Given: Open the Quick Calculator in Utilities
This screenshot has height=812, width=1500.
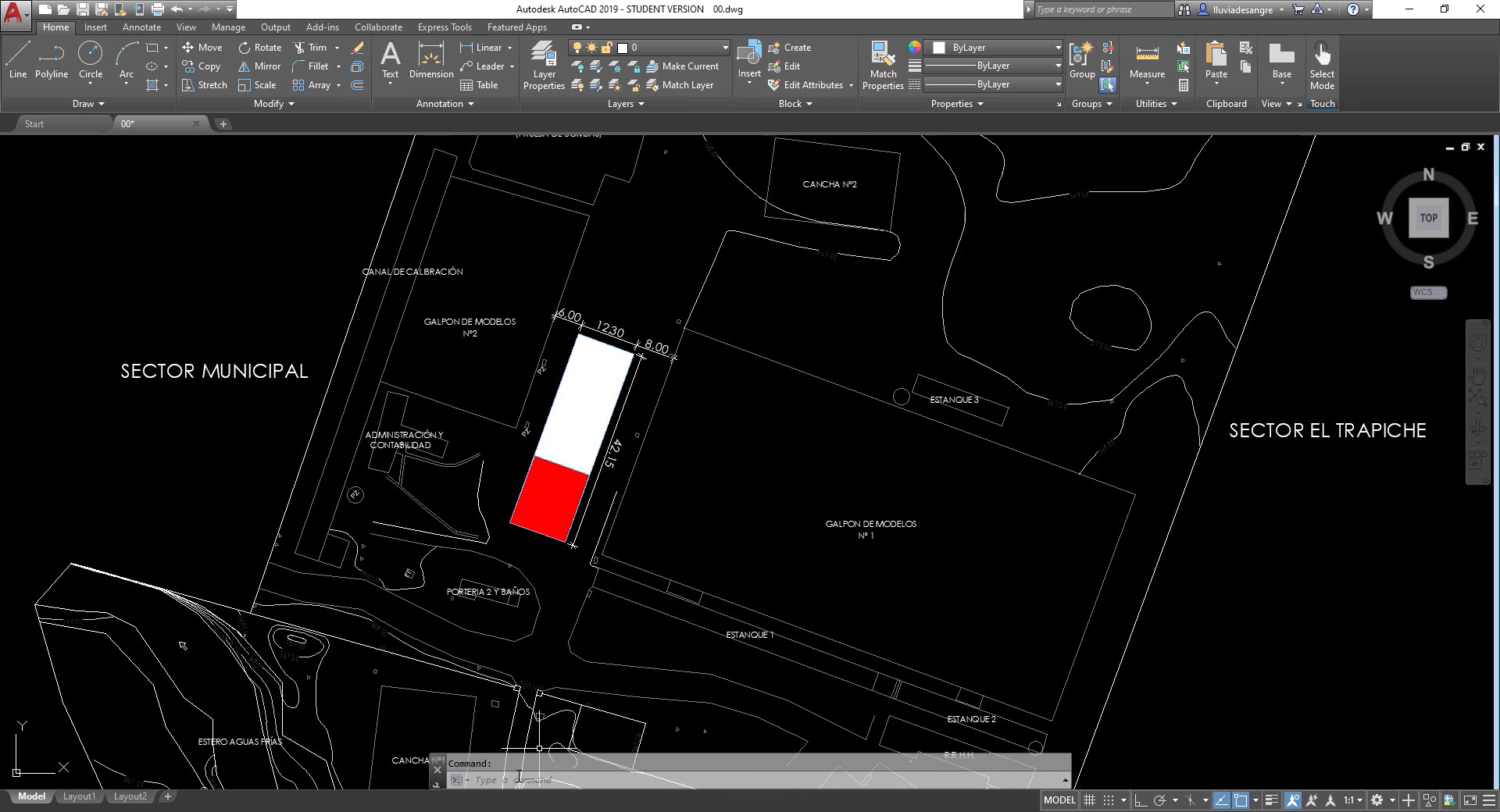Looking at the screenshot, I should point(1184,85).
